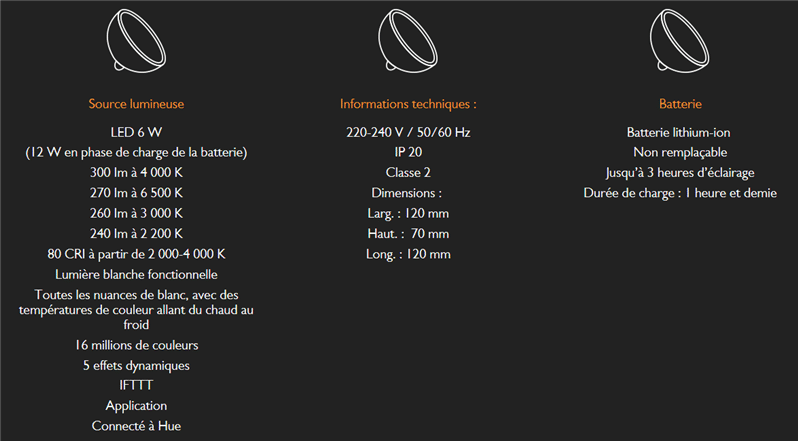Screen dimensions: 798x441
Task: Select the IP 20 specification
Action: (x=408, y=152)
